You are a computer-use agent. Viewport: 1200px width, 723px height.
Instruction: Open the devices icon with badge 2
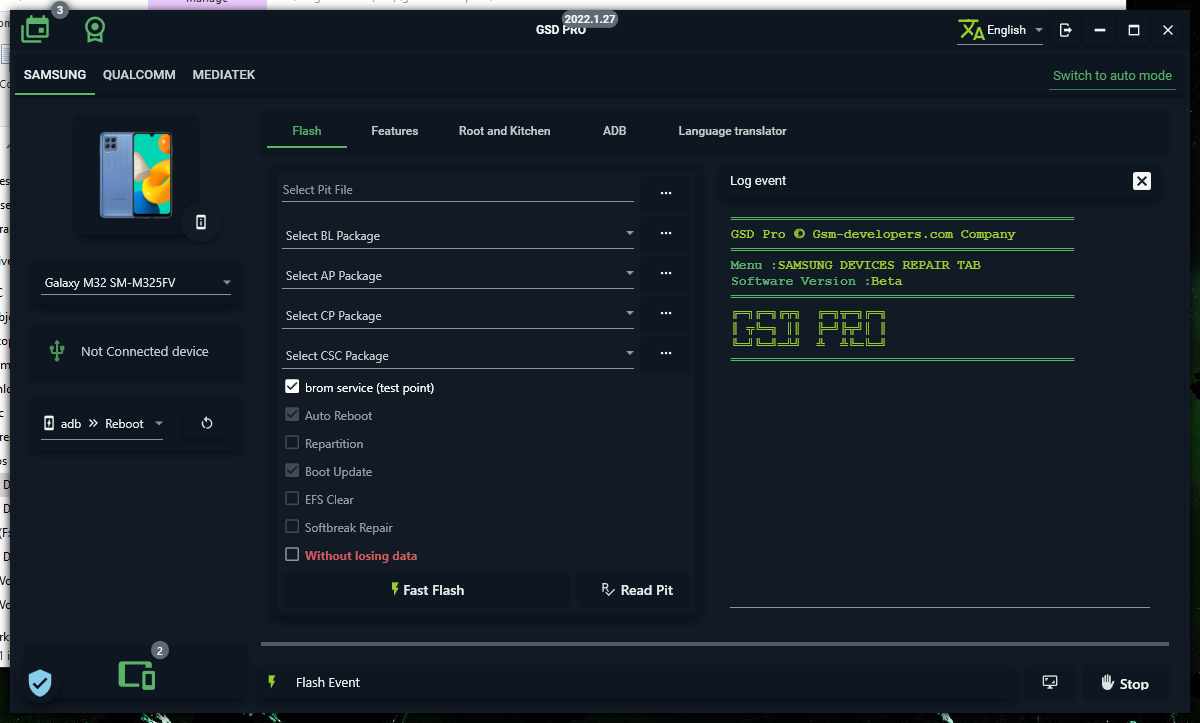(x=137, y=676)
